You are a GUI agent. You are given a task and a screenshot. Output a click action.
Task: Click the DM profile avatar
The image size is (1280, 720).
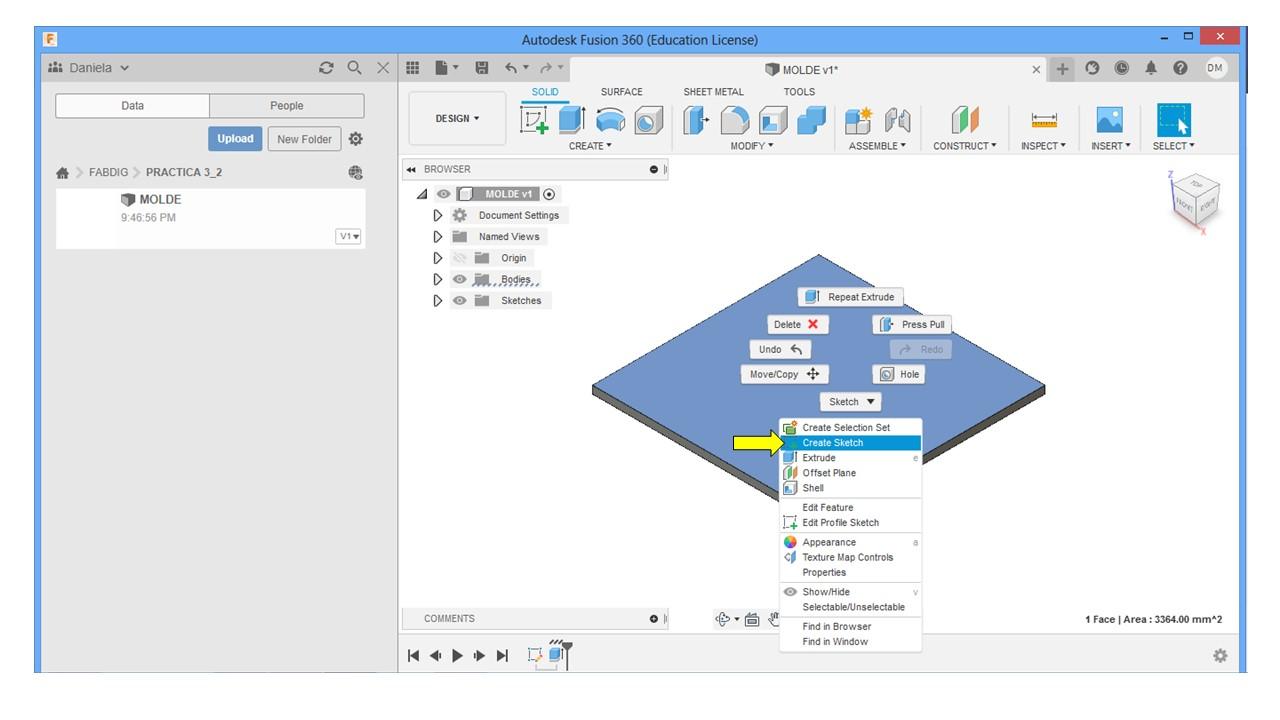tap(1216, 68)
